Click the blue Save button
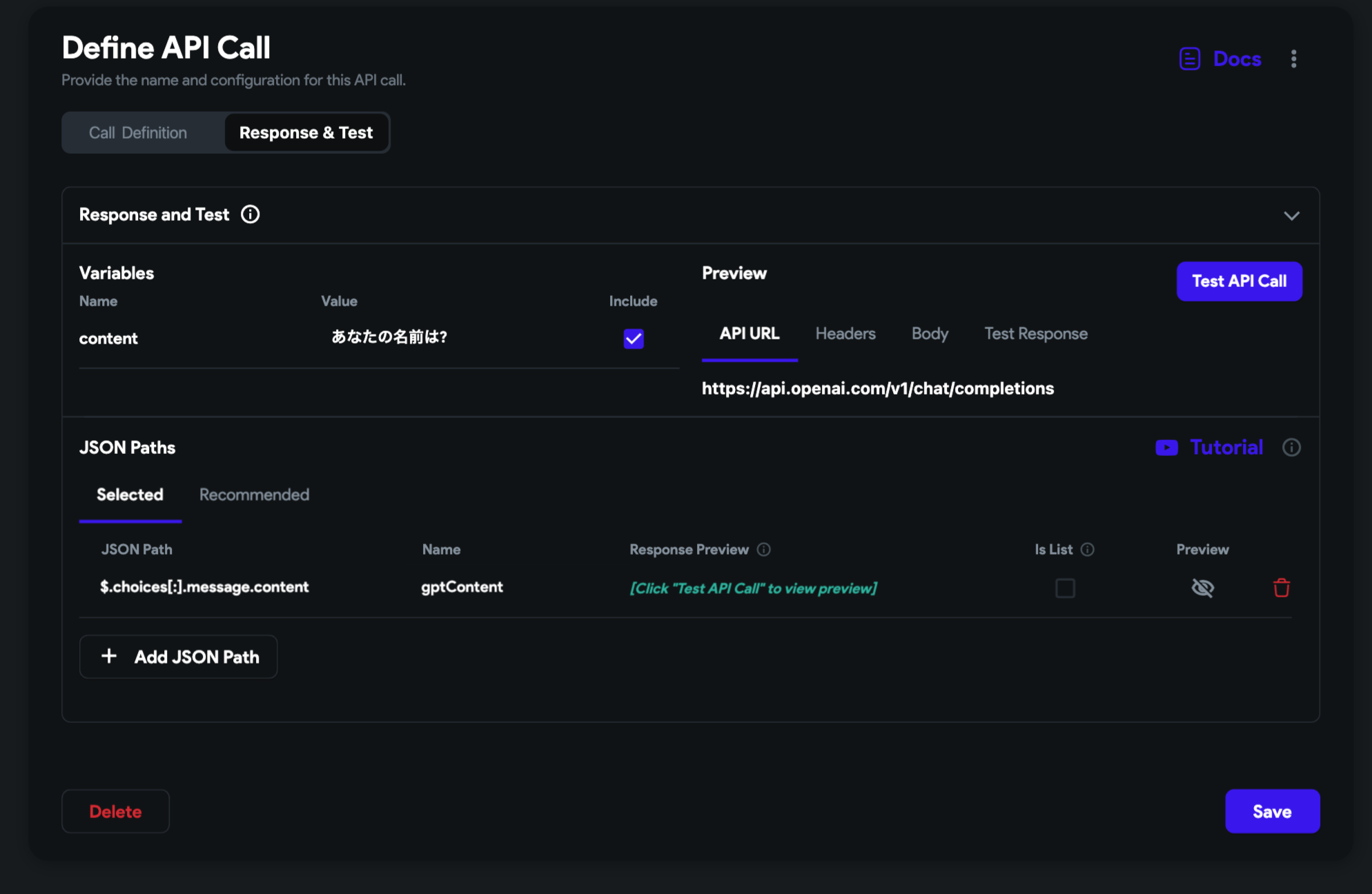The image size is (1372, 894). [x=1272, y=811]
